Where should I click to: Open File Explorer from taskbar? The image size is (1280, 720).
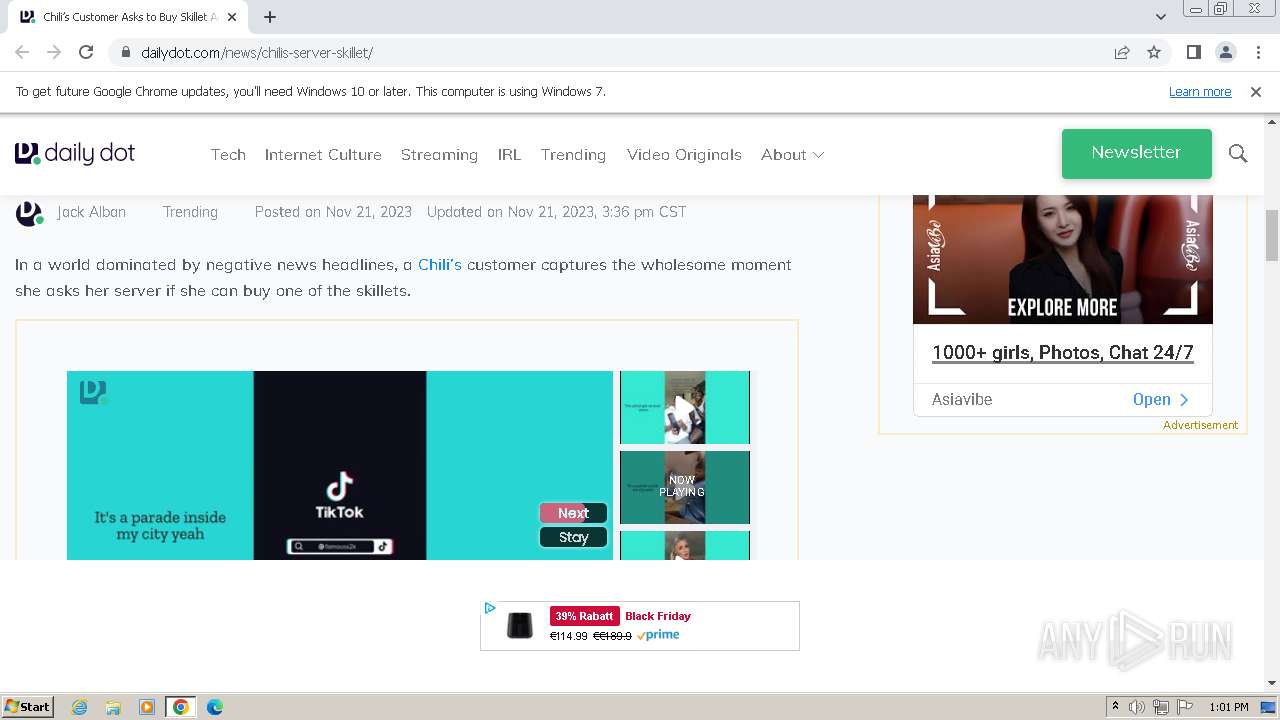[113, 707]
